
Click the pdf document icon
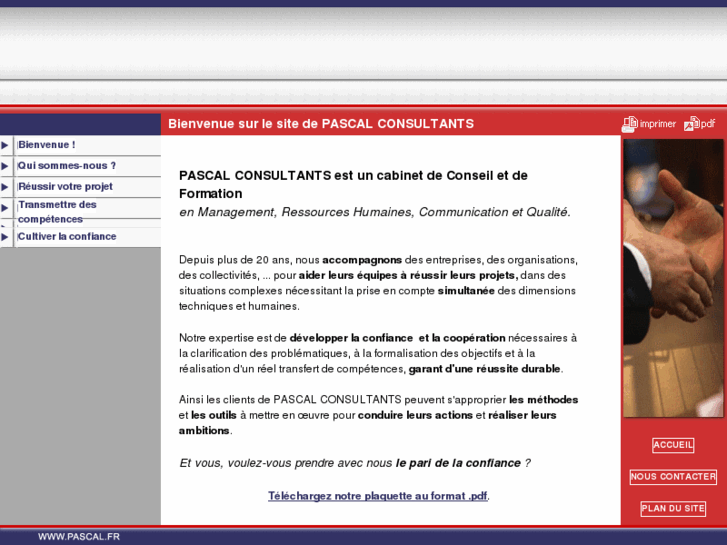tap(691, 124)
